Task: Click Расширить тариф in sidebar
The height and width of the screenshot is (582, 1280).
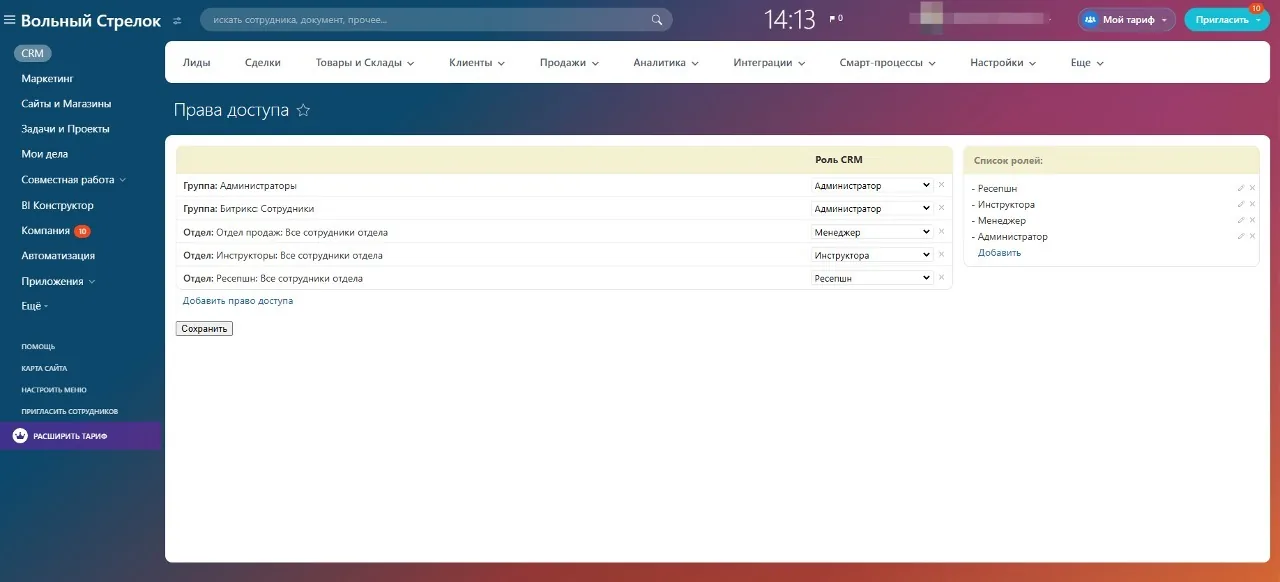Action: [x=80, y=436]
